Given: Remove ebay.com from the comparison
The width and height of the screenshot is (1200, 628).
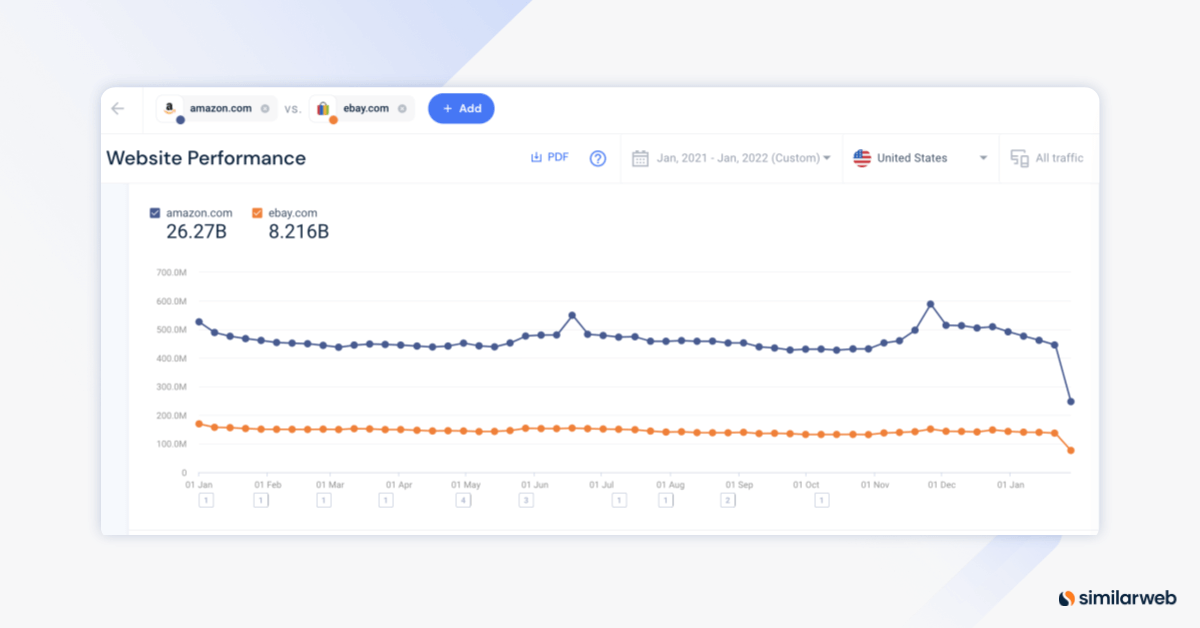Looking at the screenshot, I should point(402,109).
